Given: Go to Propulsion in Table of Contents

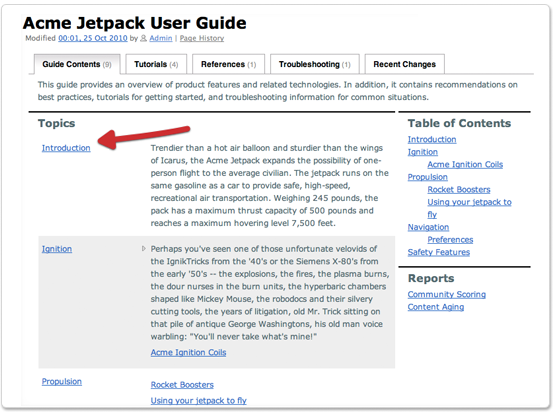Looking at the screenshot, I should [x=428, y=177].
